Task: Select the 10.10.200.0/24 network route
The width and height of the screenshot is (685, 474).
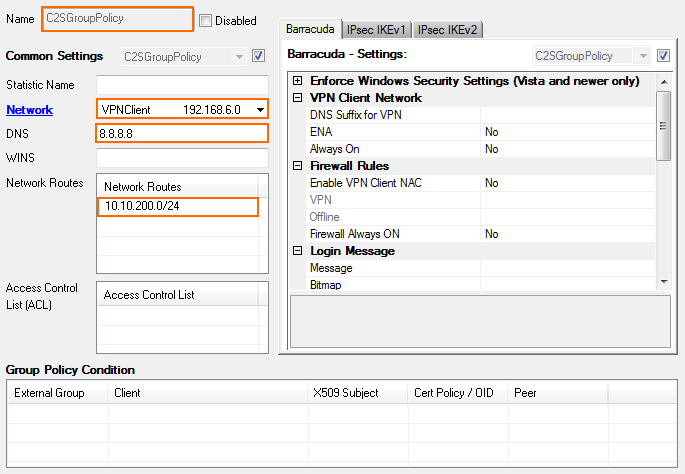Action: [x=178, y=206]
